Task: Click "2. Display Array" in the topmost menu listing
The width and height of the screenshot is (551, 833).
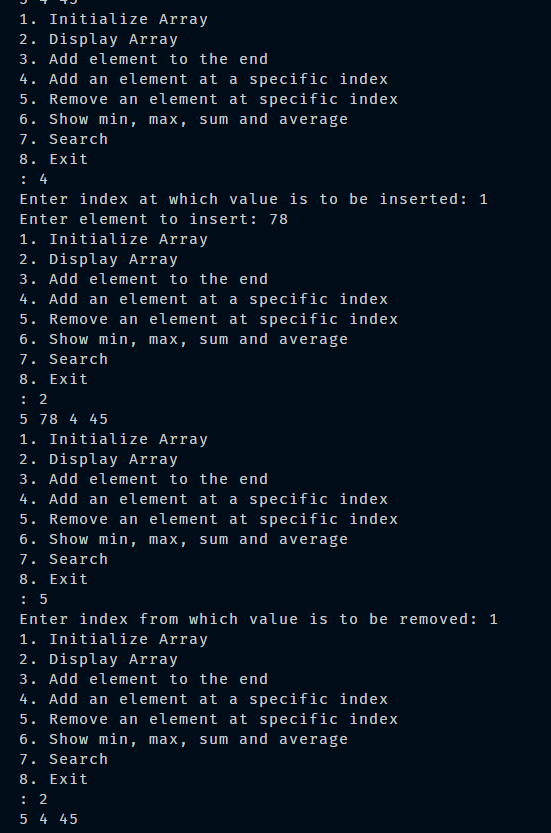Action: click(99, 39)
